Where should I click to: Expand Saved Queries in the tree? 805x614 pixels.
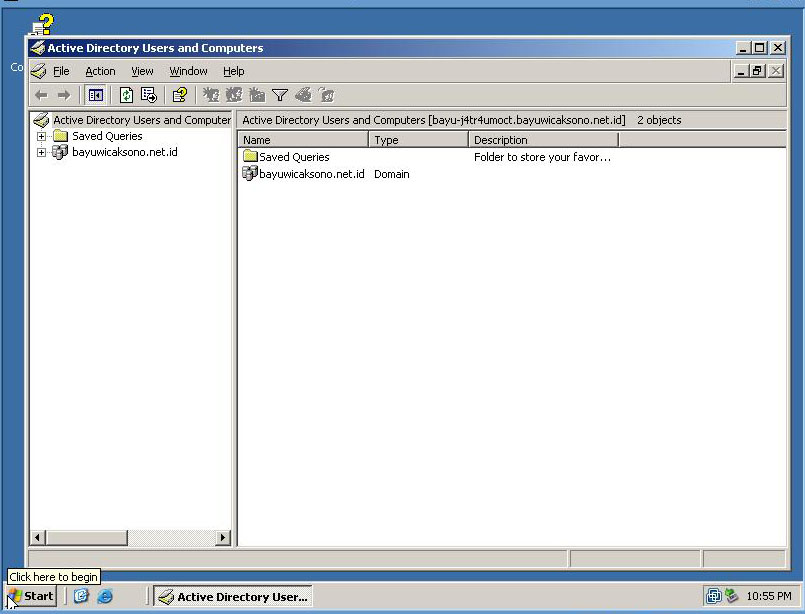pyautogui.click(x=42, y=136)
